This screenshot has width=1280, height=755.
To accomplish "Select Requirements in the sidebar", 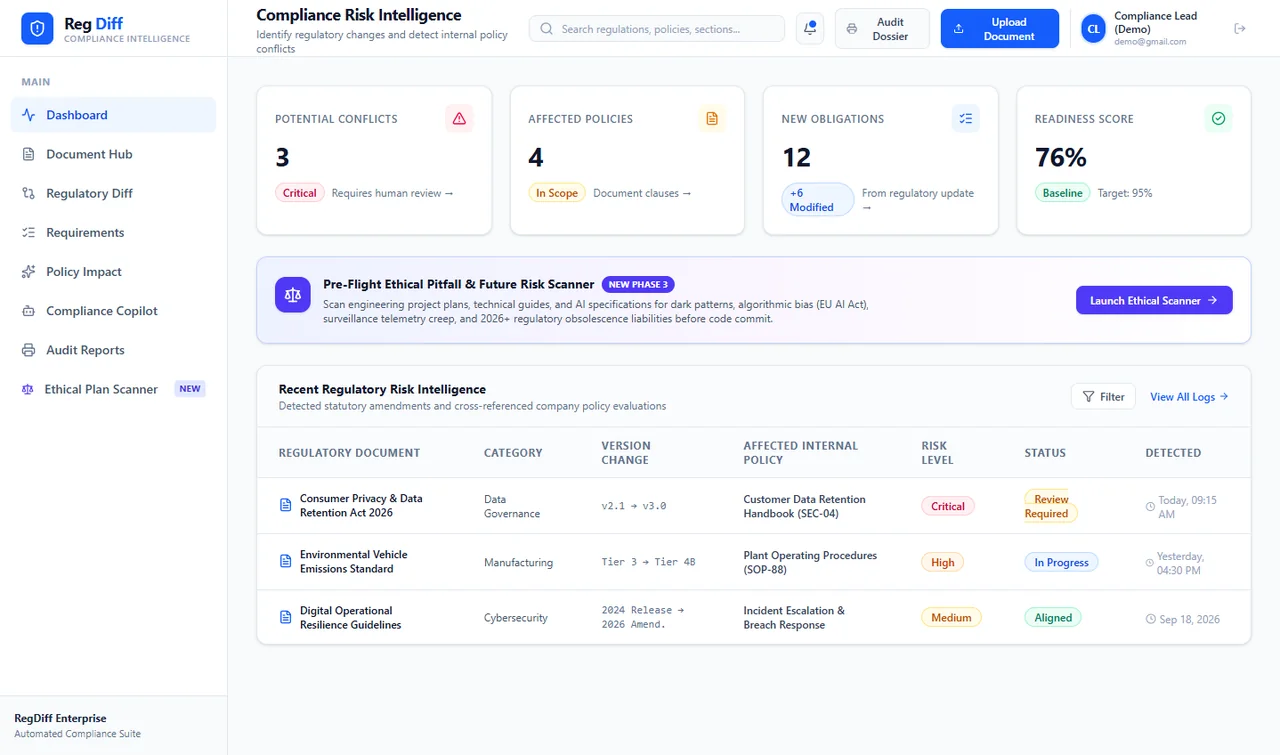I will click(x=113, y=232).
